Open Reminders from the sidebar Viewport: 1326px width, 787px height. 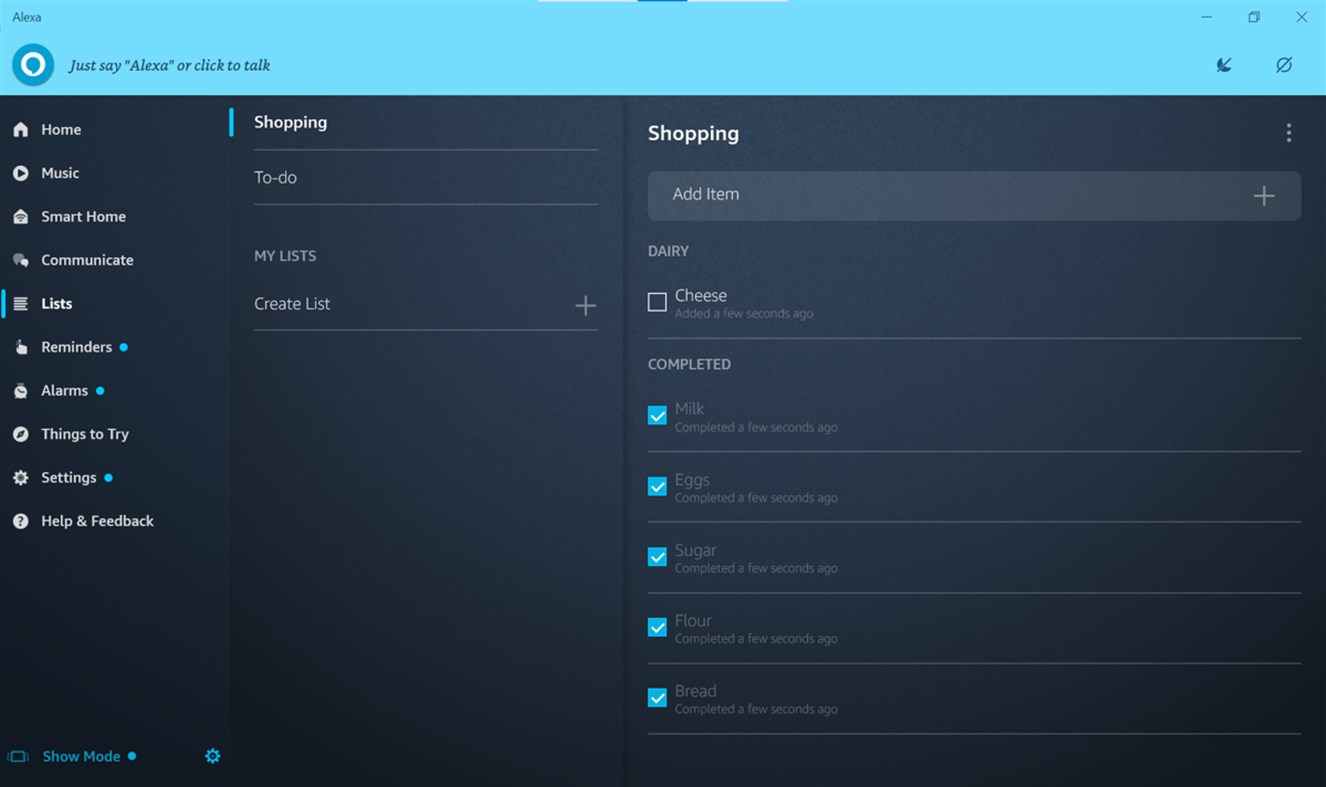76,346
